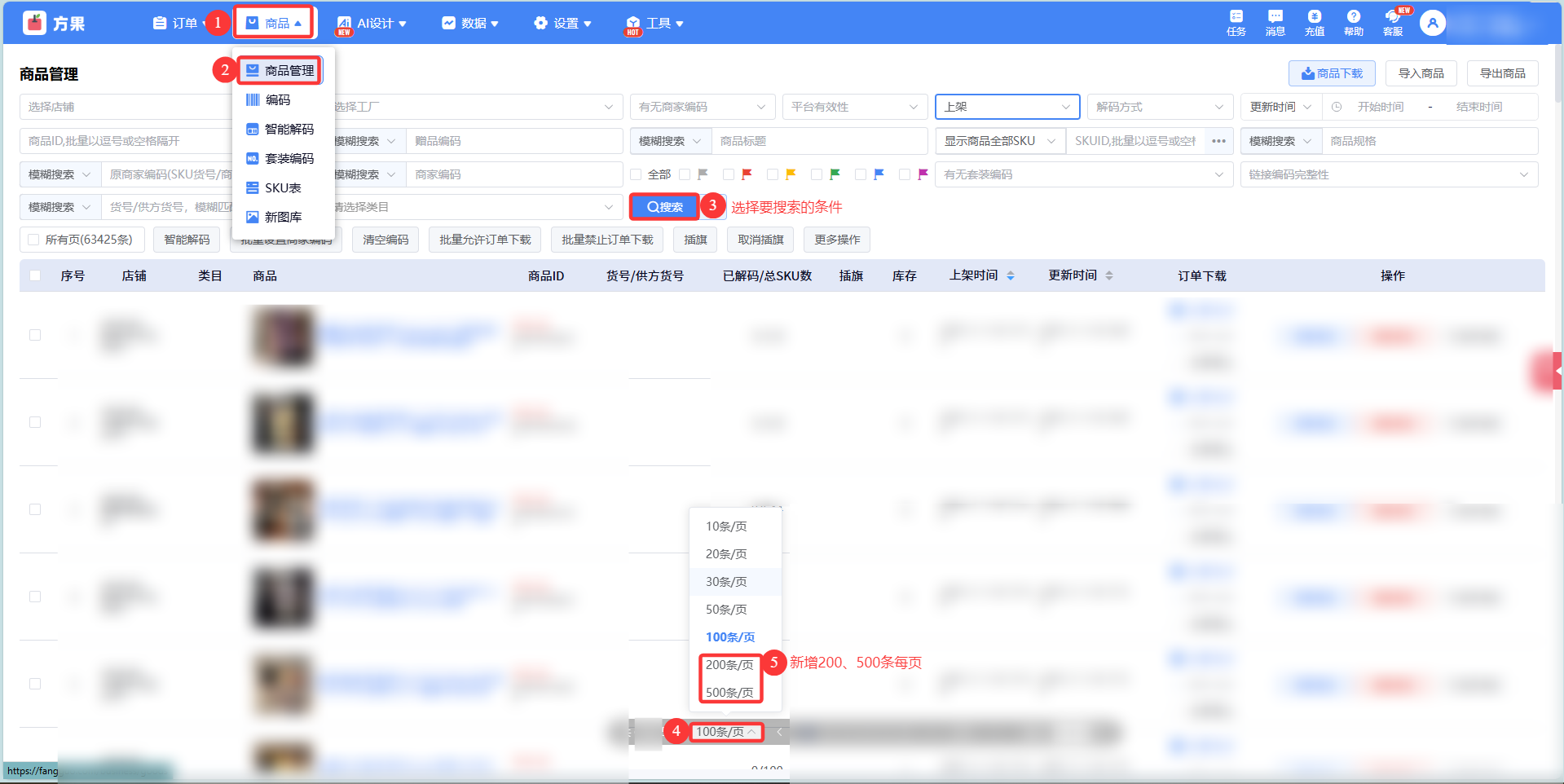
Task: Check the 全部 flag checkbox
Action: (636, 174)
